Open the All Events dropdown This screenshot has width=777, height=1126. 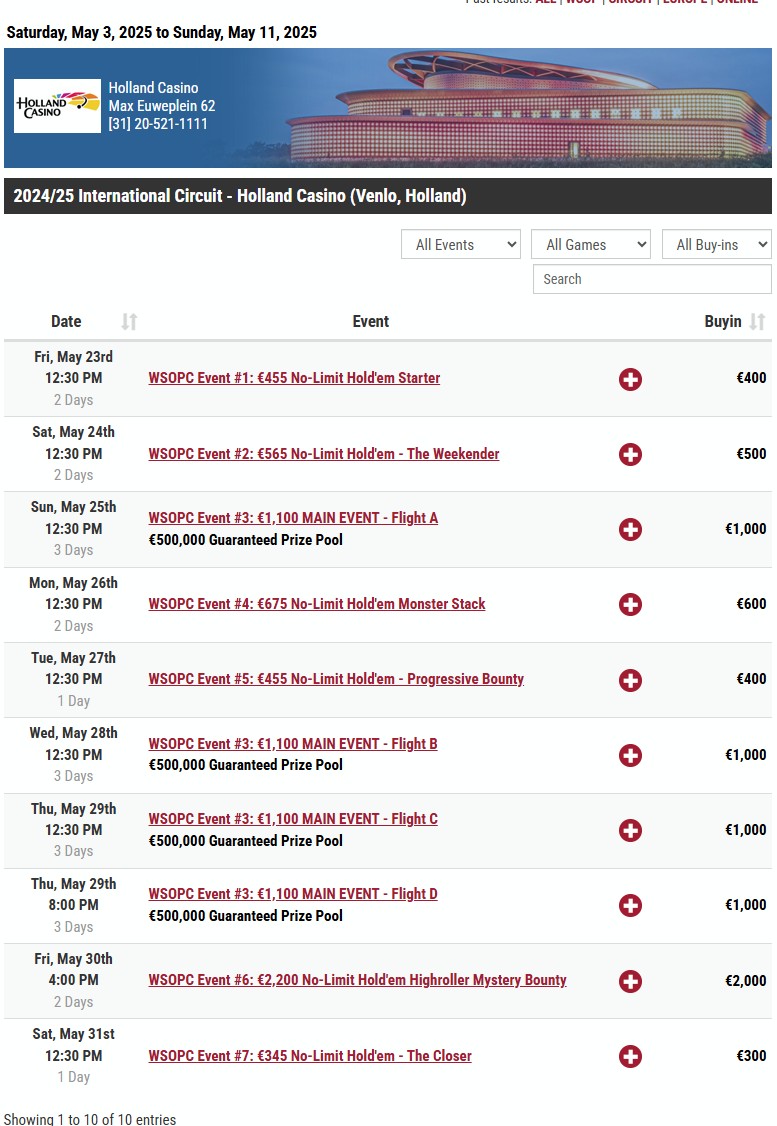[460, 244]
